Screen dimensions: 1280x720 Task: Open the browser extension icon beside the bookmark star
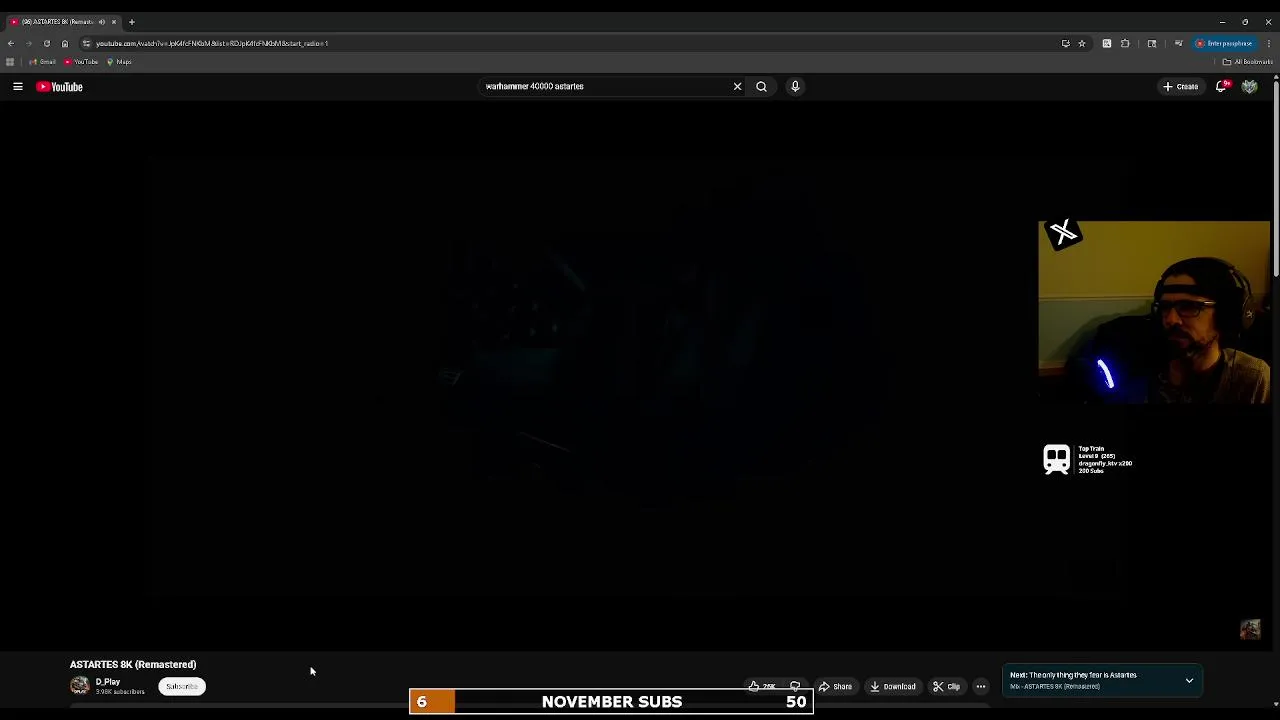point(1107,44)
